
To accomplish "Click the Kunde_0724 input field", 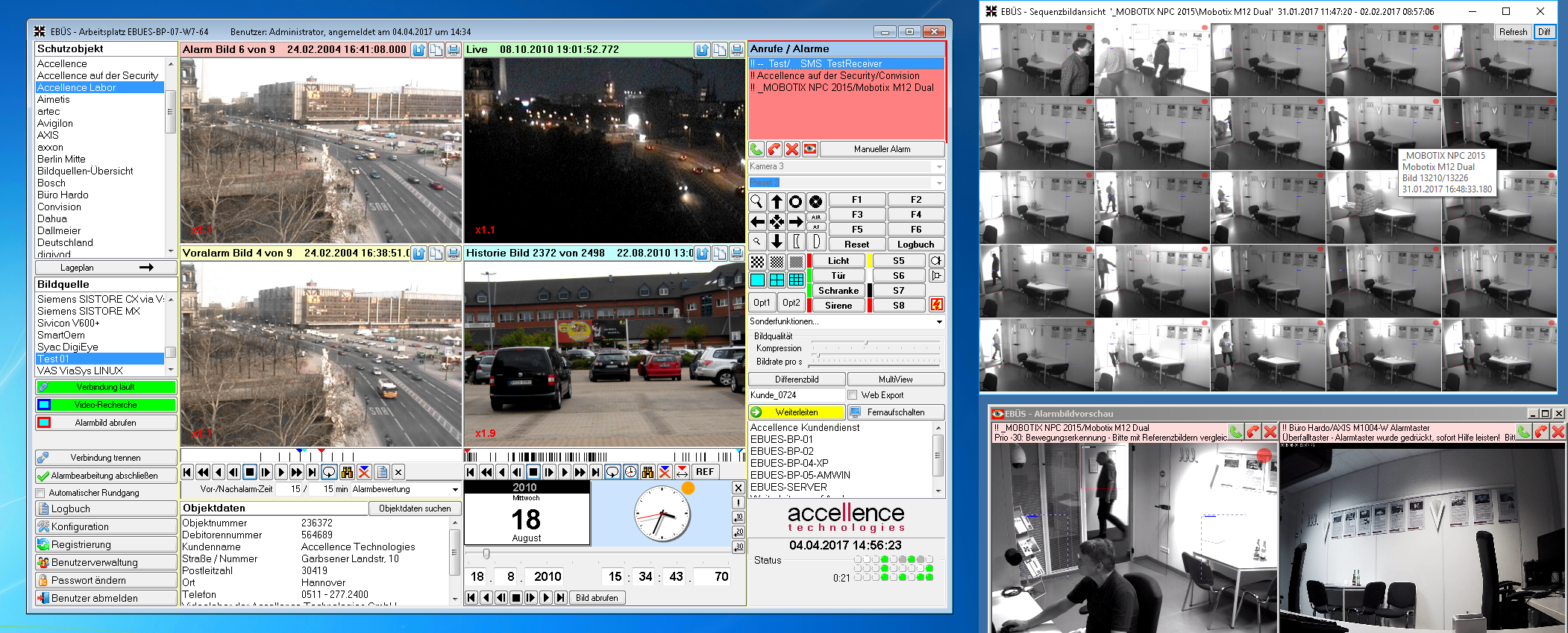I will [x=796, y=395].
